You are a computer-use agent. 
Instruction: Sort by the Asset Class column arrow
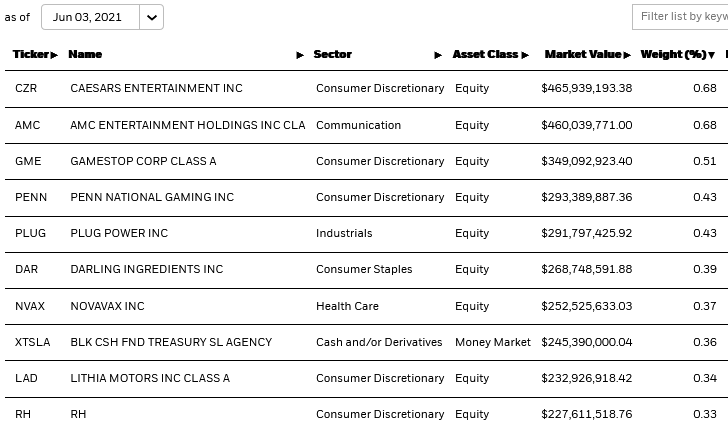point(525,55)
